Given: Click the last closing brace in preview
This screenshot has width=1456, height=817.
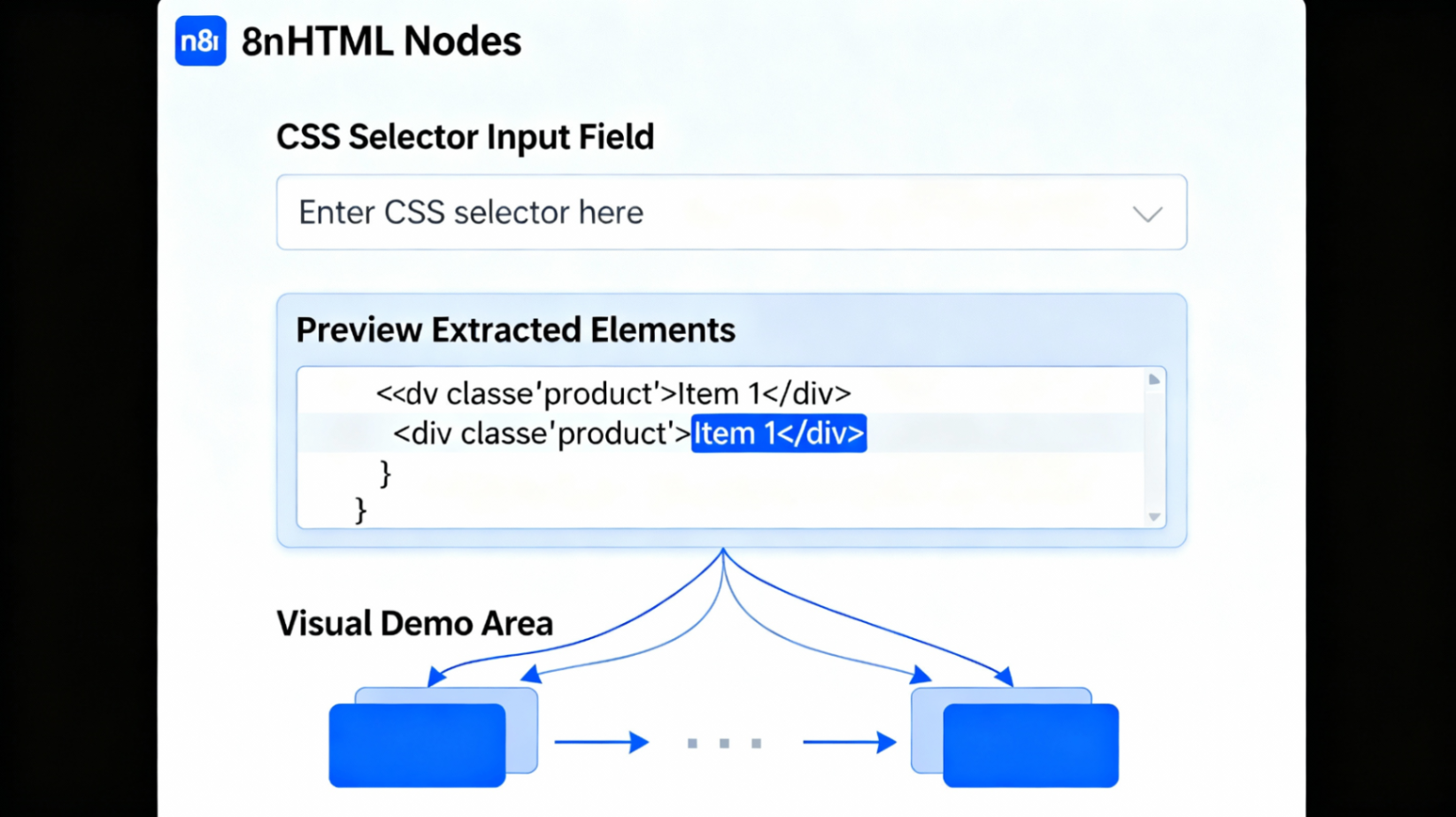Looking at the screenshot, I should (360, 510).
